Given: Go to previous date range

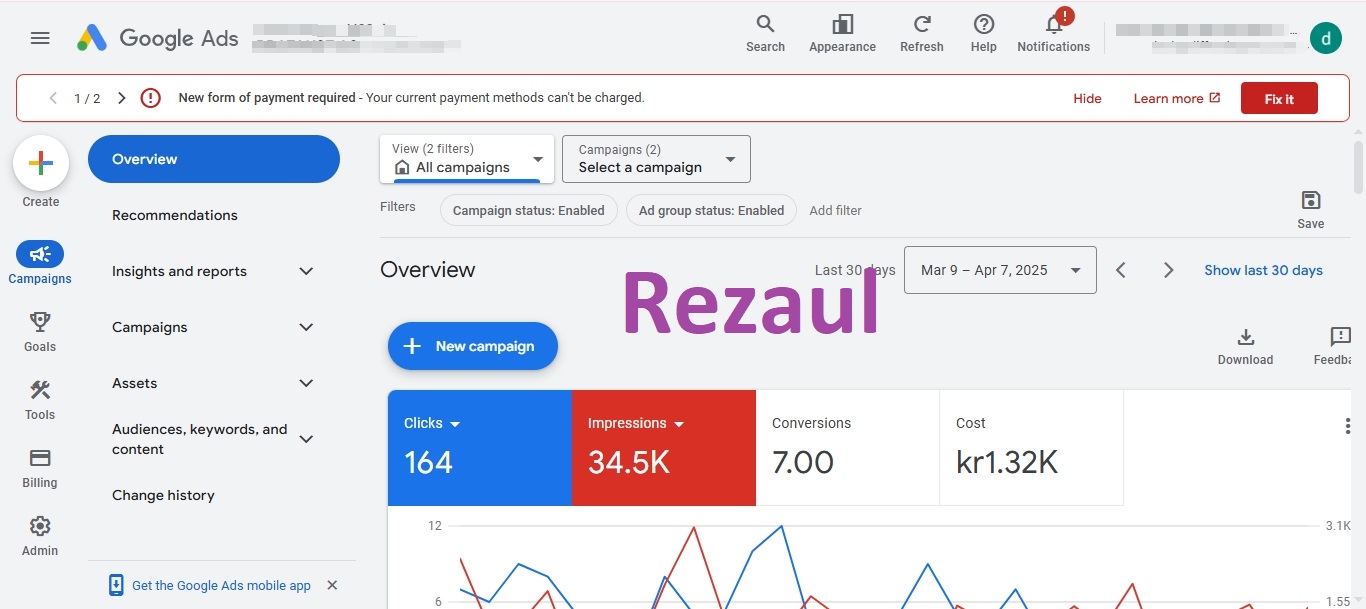Looking at the screenshot, I should point(1121,270).
